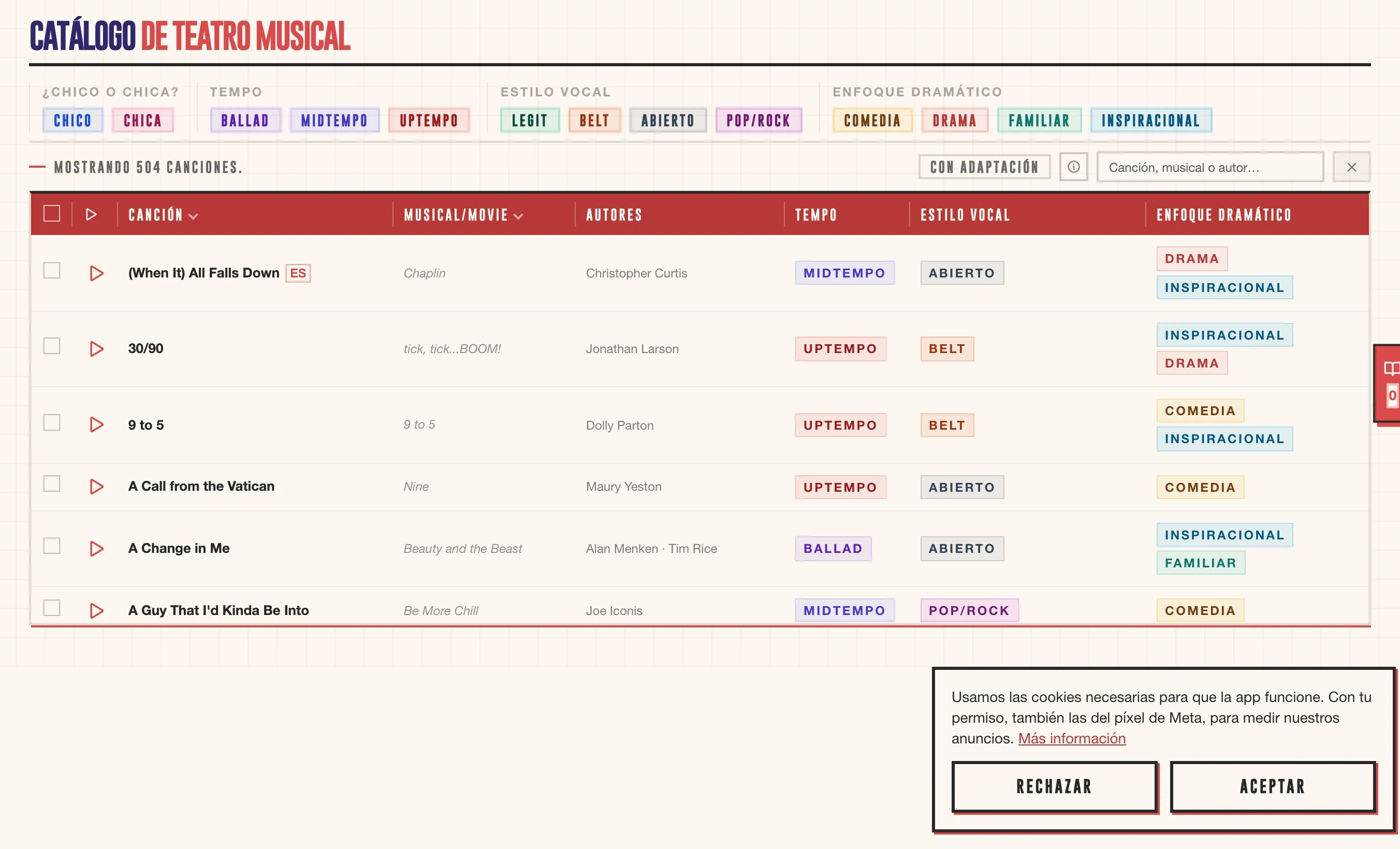Play A Change in Me

click(x=97, y=549)
